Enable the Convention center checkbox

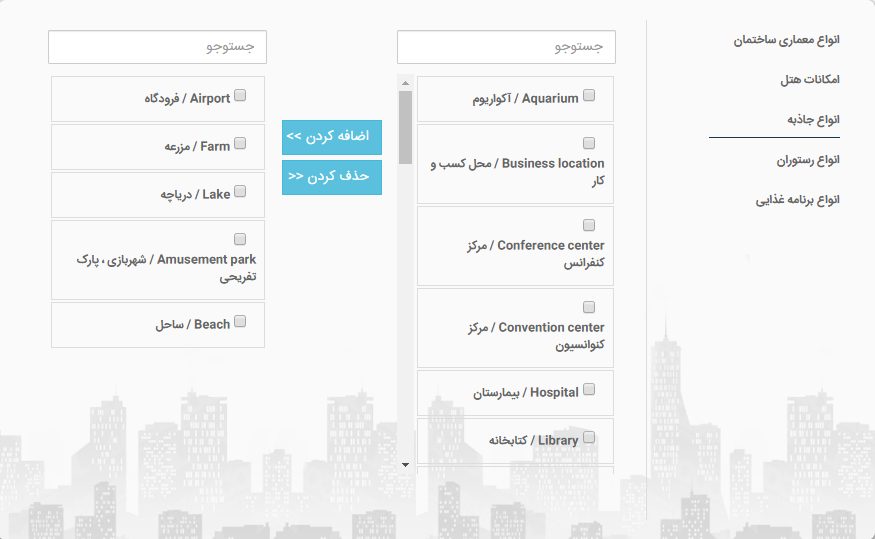click(x=589, y=307)
